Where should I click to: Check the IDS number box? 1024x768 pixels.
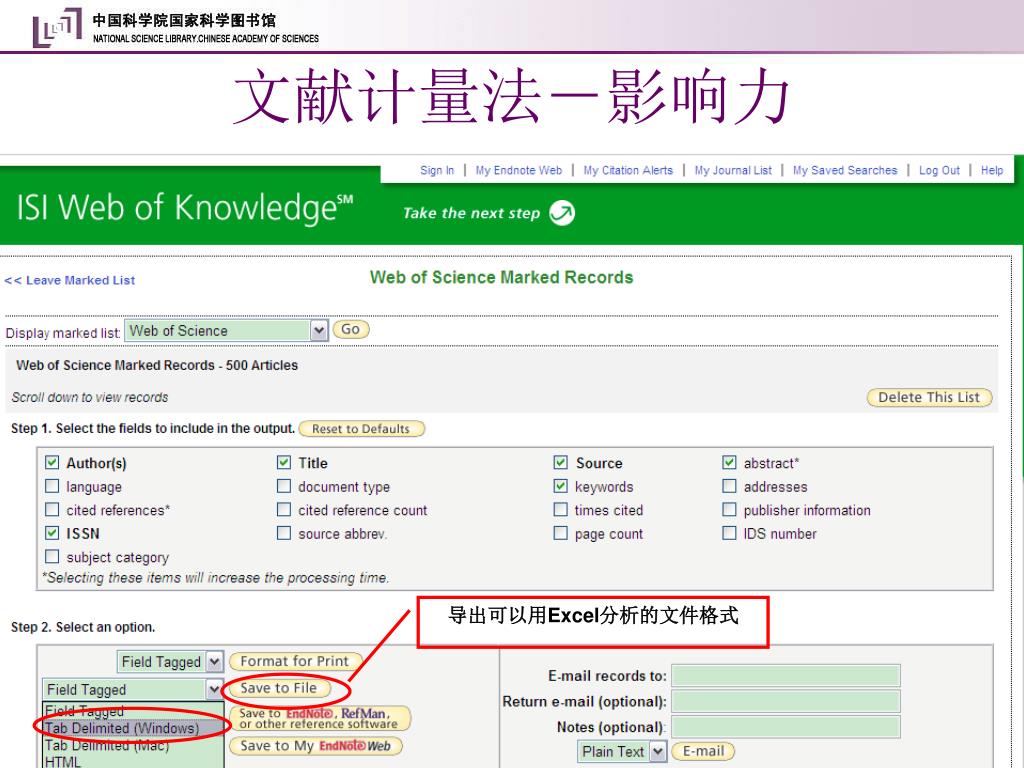pyautogui.click(x=729, y=533)
